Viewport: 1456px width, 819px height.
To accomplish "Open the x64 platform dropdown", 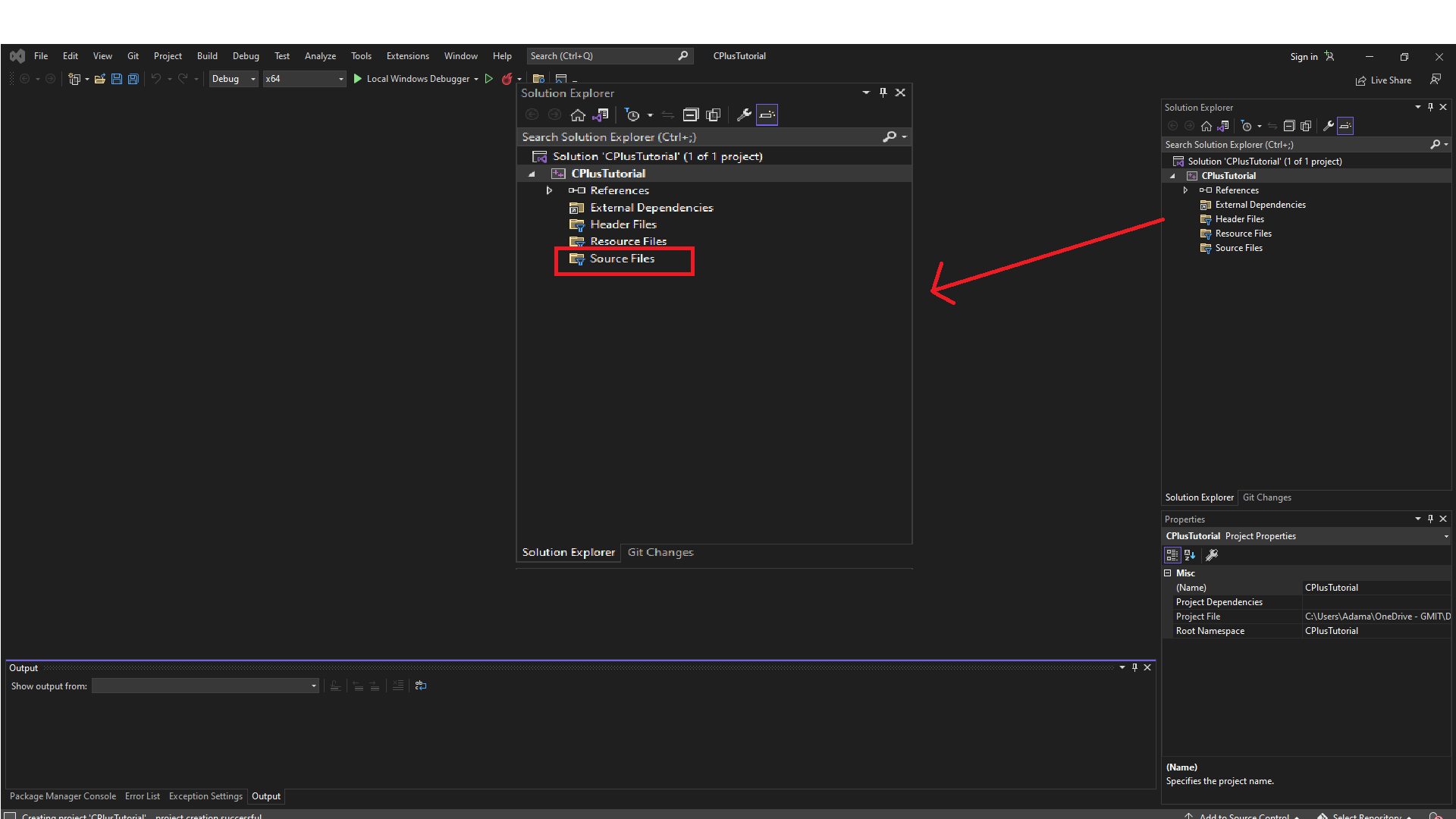I will 304,79.
